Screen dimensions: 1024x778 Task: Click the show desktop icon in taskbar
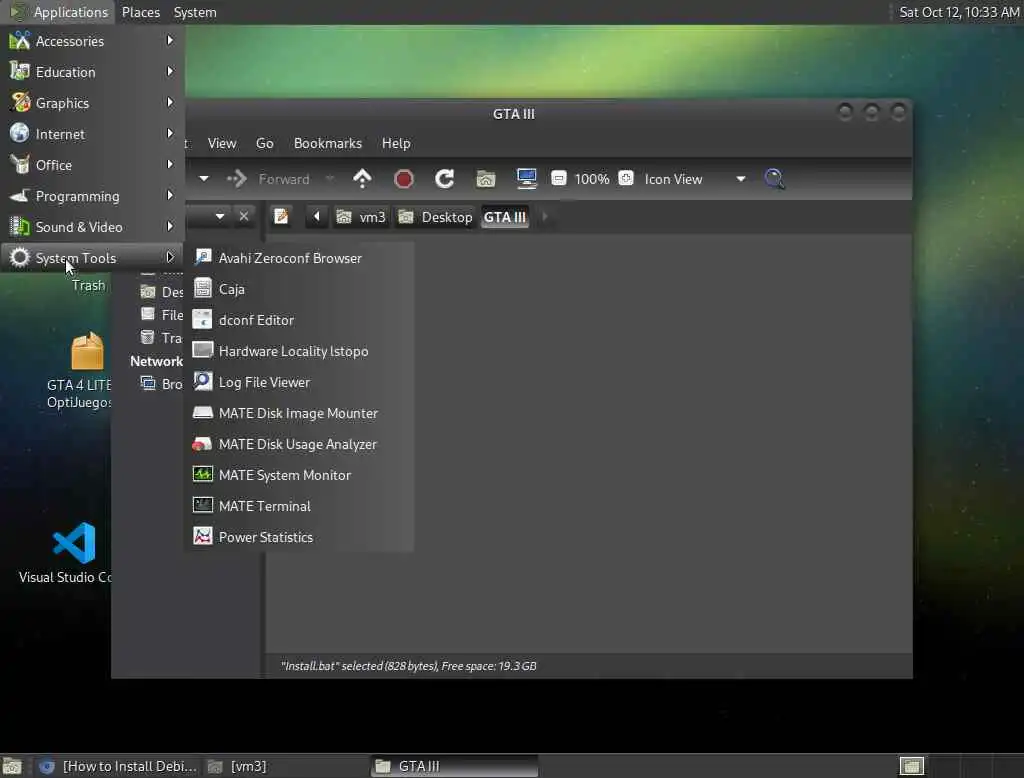click(12, 766)
